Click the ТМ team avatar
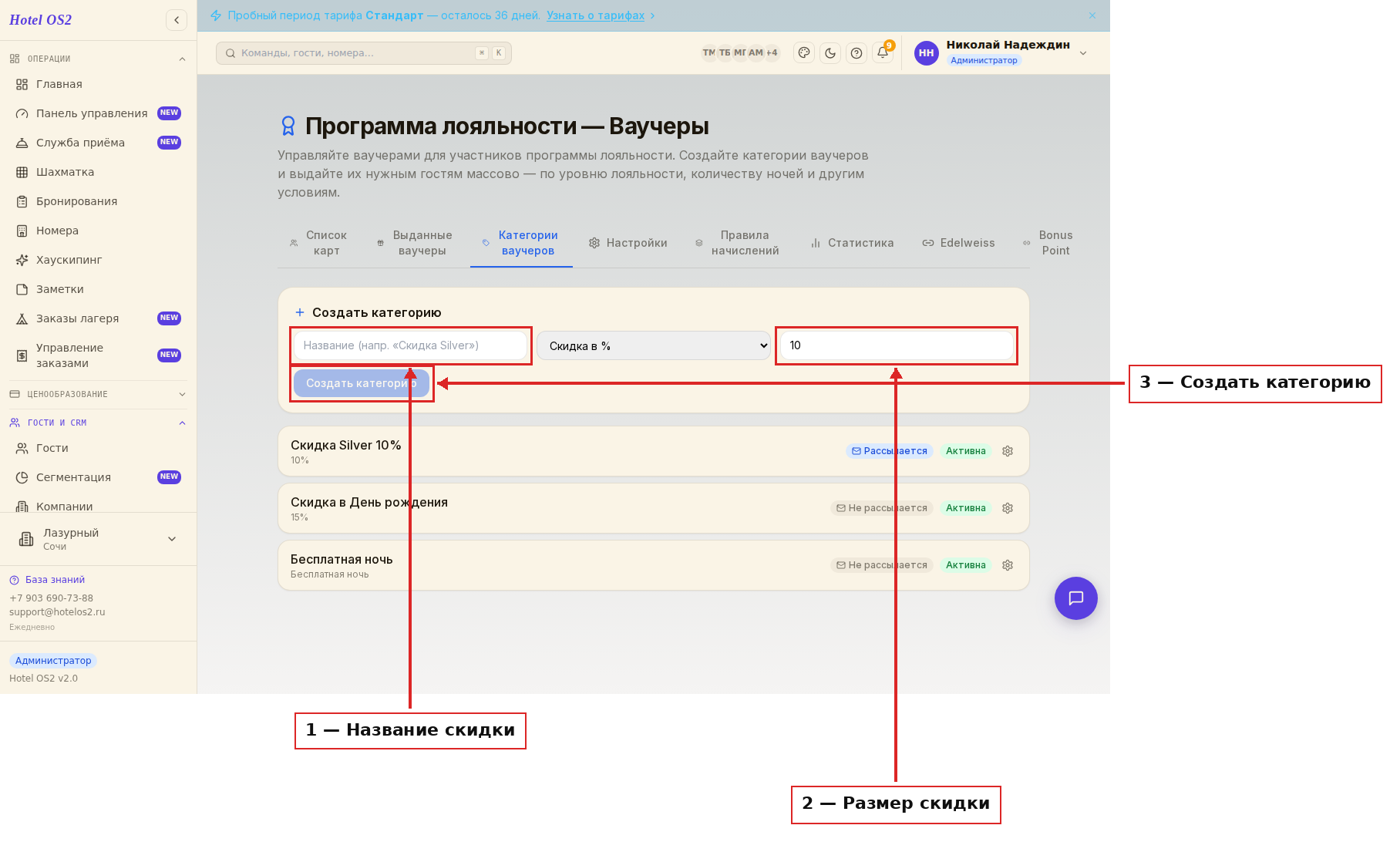The image size is (1400, 842). [708, 53]
